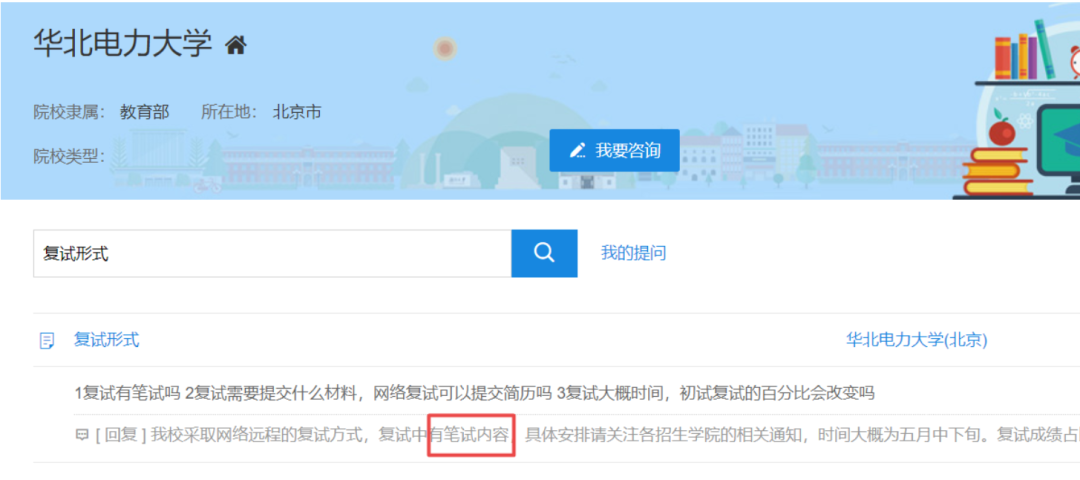Click the 华北电力大学 page heading

pos(123,44)
